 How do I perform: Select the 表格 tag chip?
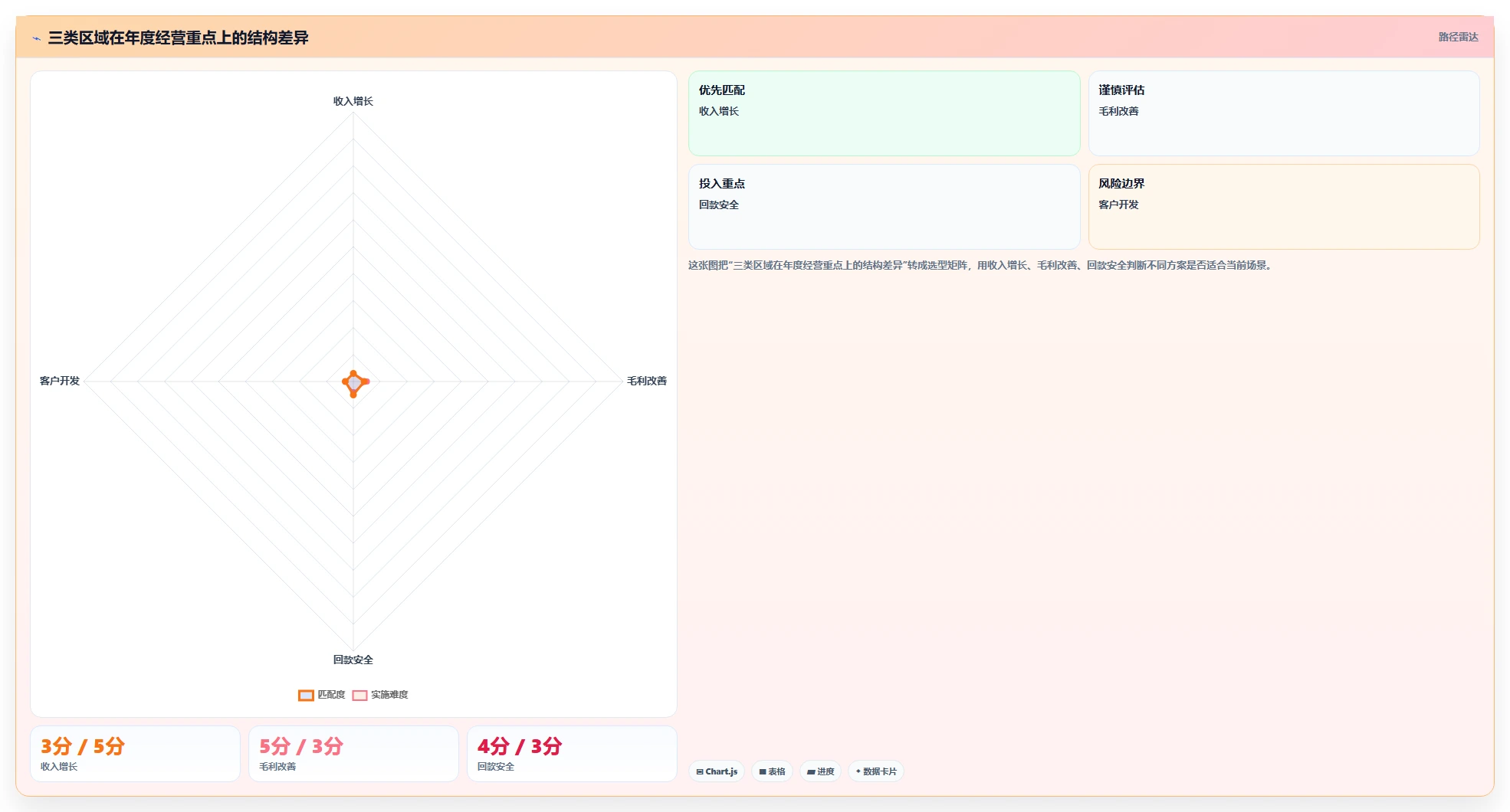(x=772, y=771)
